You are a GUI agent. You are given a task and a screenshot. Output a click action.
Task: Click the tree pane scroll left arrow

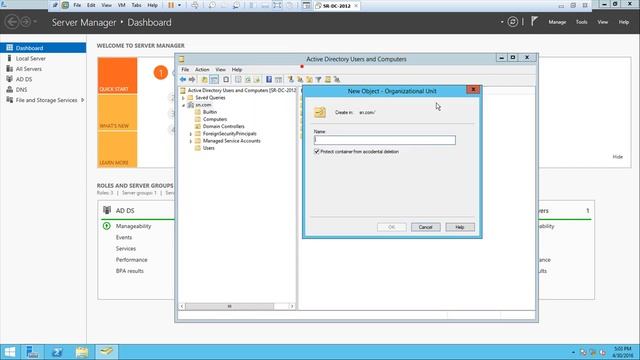tap(182, 306)
